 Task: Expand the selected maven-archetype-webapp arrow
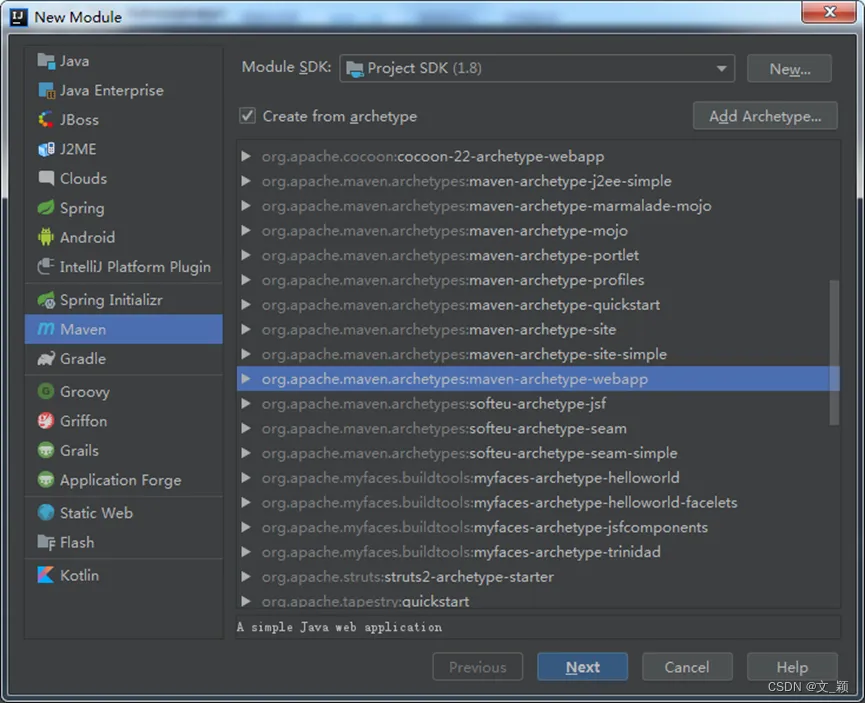(246, 379)
